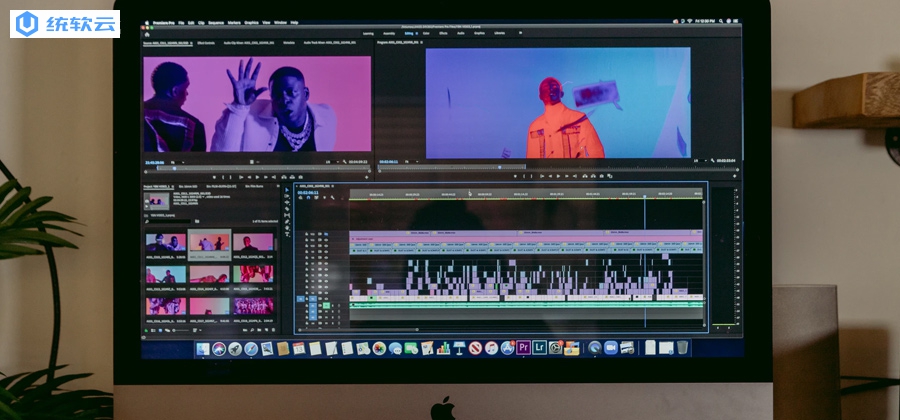Select the Razor tool

(x=287, y=209)
